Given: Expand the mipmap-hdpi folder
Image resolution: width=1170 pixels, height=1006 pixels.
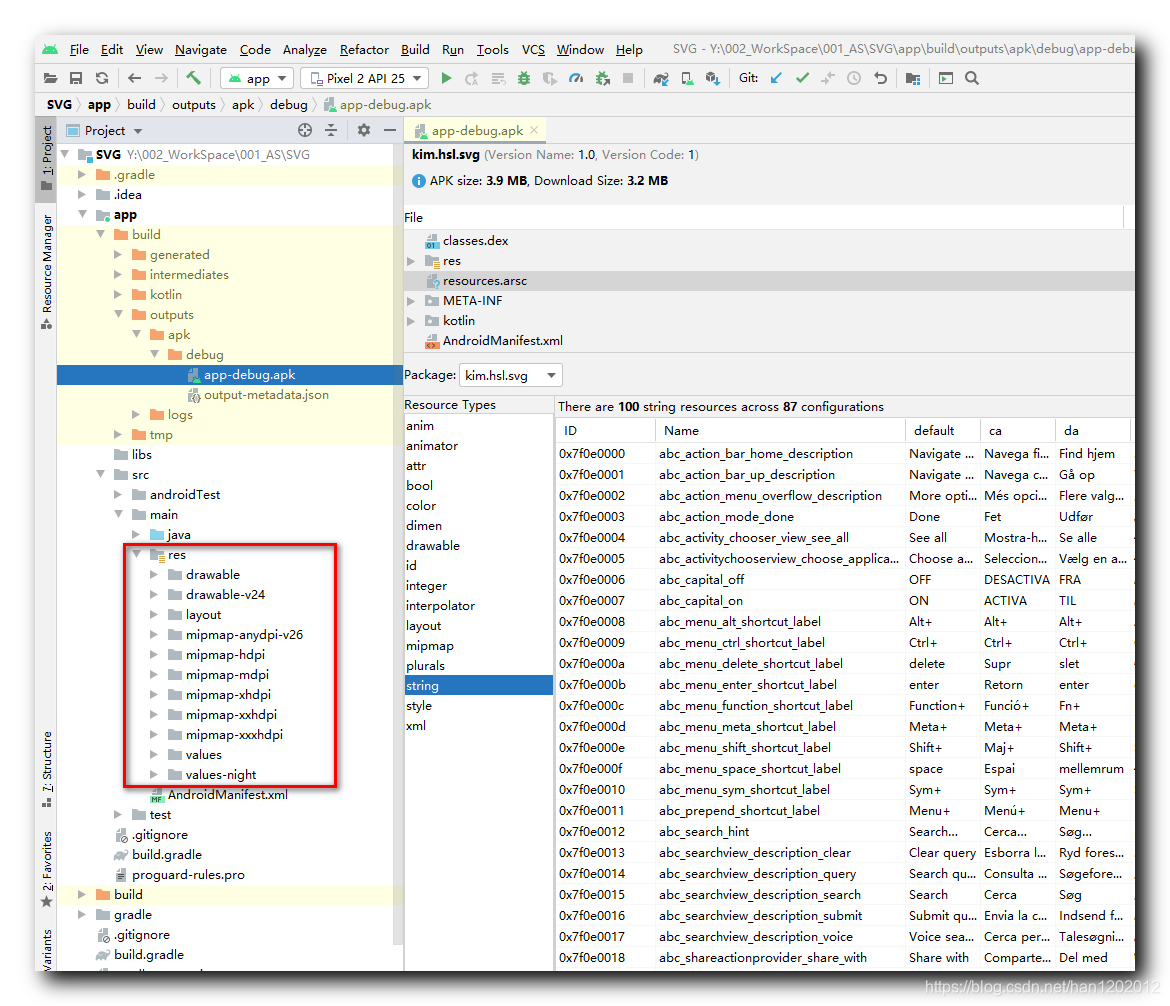Looking at the screenshot, I should 154,654.
